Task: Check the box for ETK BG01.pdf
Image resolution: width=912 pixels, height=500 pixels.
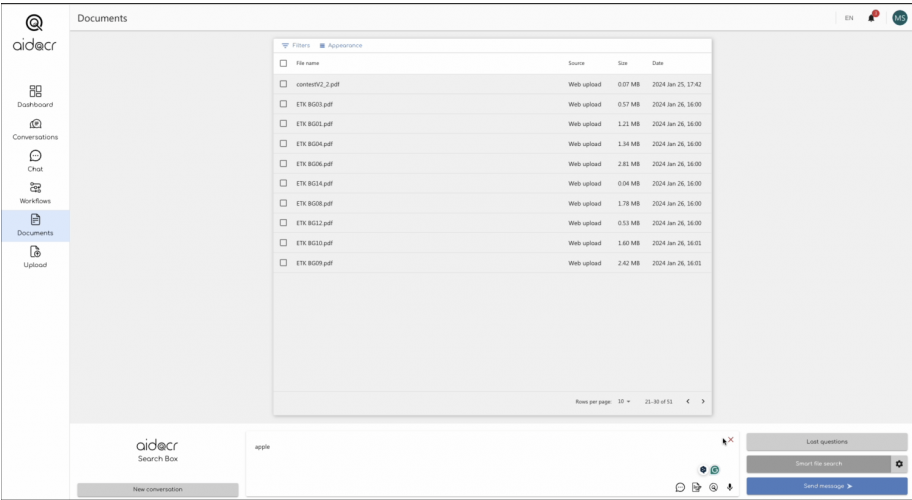Action: pyautogui.click(x=283, y=123)
